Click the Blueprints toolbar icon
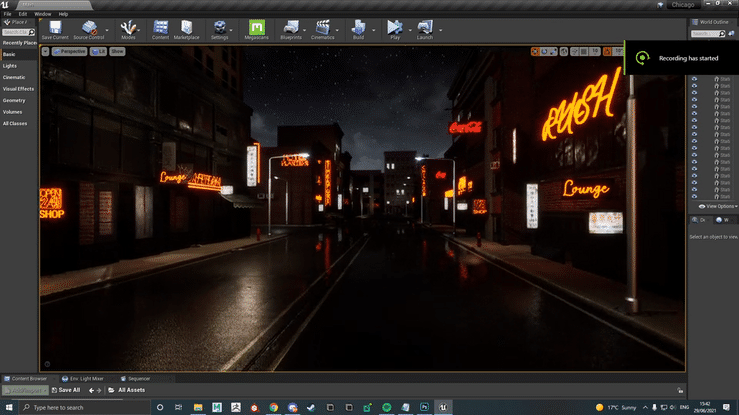 pos(291,30)
